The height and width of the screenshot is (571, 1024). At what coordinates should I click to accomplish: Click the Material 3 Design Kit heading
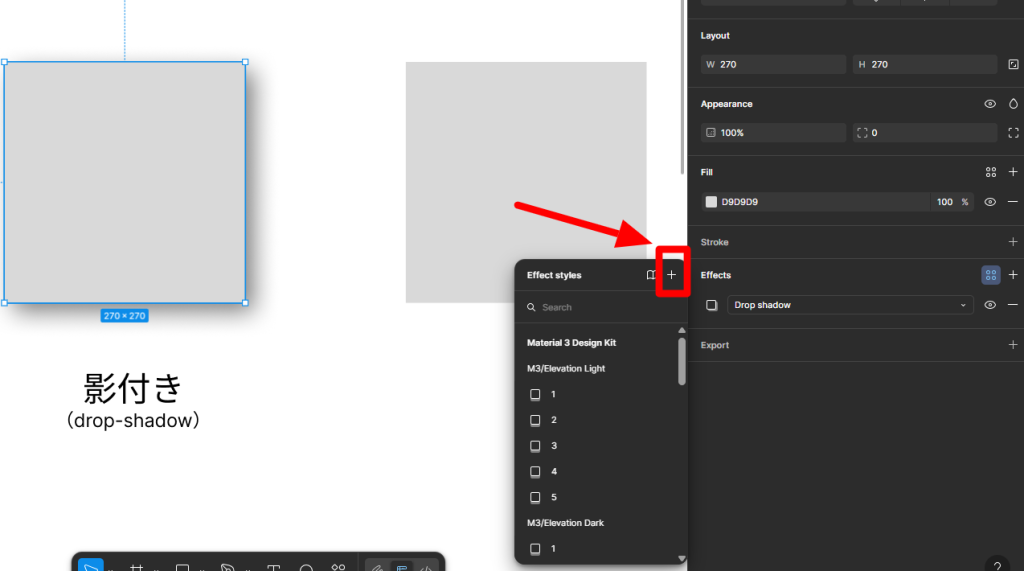point(571,343)
